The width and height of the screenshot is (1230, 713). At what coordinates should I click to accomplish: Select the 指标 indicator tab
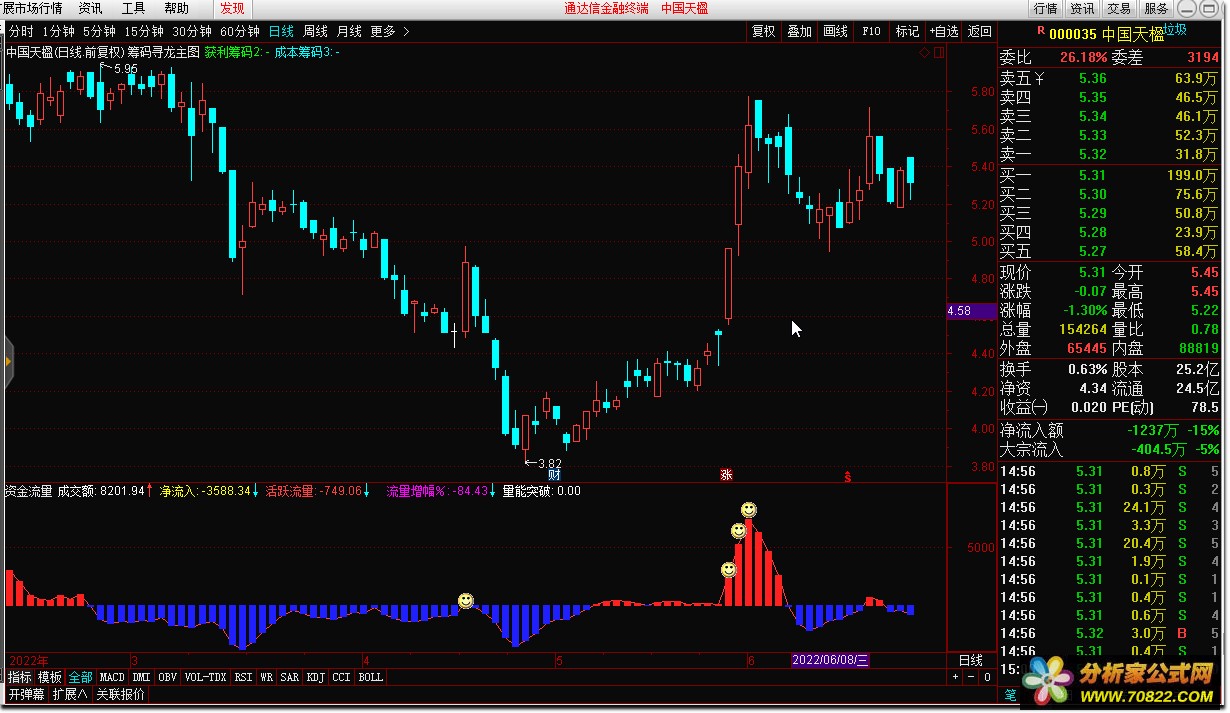[19, 677]
